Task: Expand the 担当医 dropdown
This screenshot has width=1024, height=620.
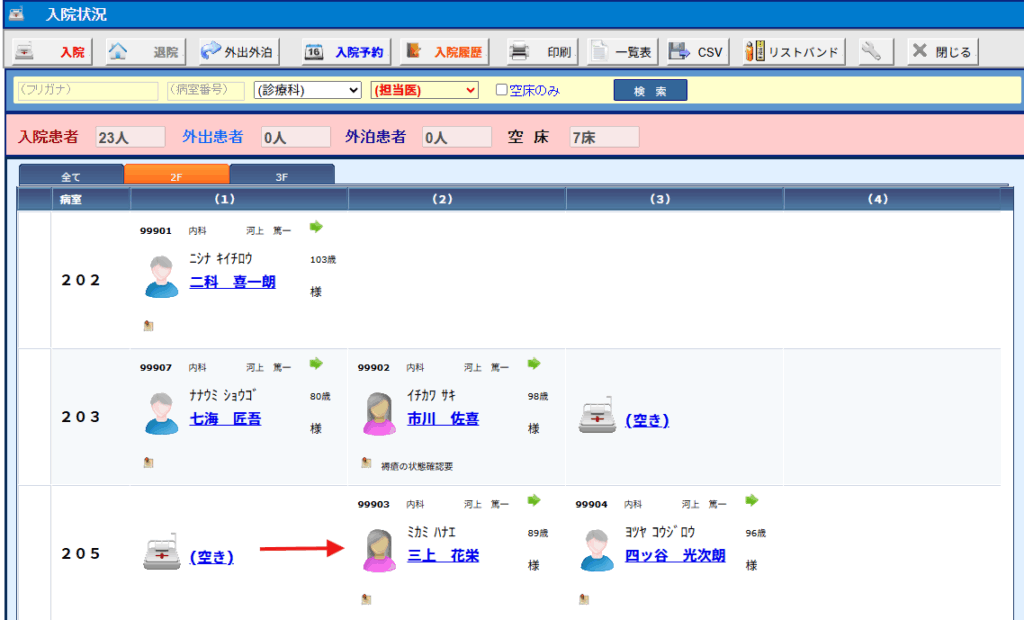Action: pos(424,90)
